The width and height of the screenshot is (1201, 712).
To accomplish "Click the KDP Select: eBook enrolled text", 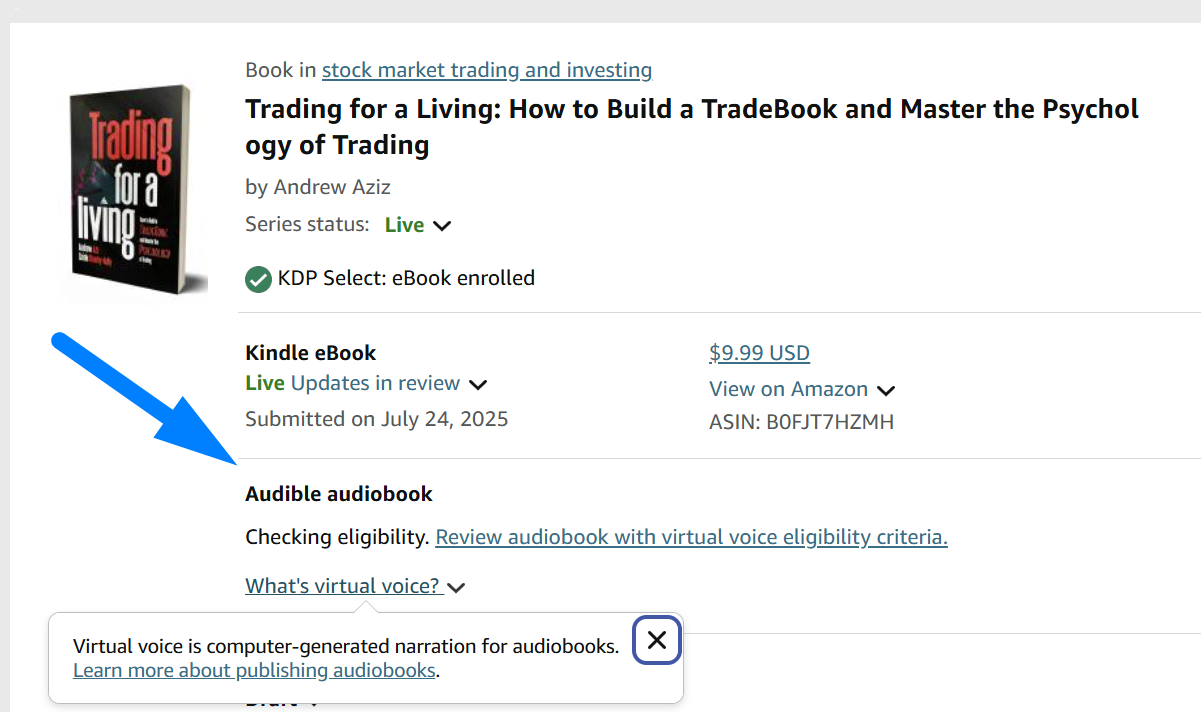I will pos(406,278).
